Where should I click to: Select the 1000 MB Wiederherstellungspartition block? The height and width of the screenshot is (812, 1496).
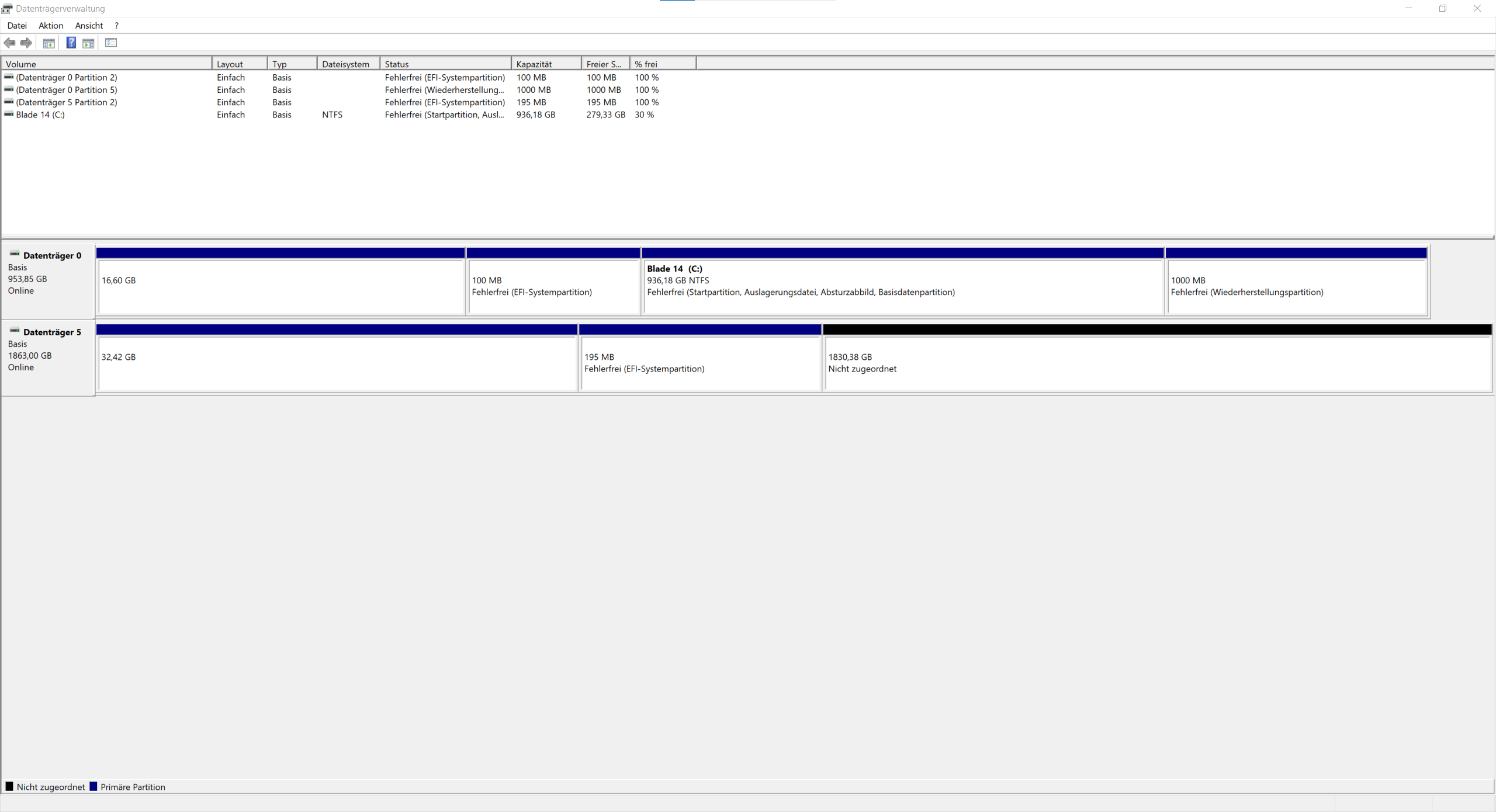pyautogui.click(x=1296, y=286)
